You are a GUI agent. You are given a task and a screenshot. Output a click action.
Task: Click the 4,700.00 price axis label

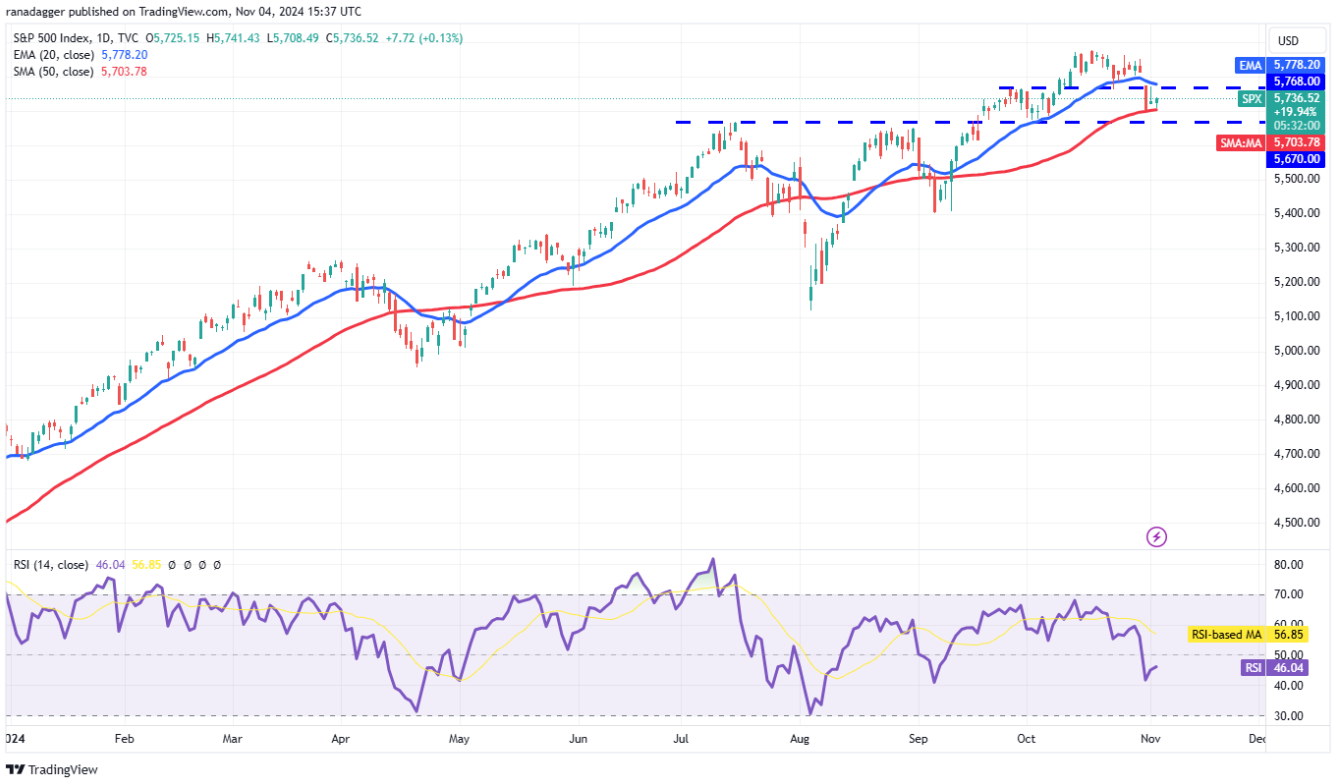[x=1297, y=454]
